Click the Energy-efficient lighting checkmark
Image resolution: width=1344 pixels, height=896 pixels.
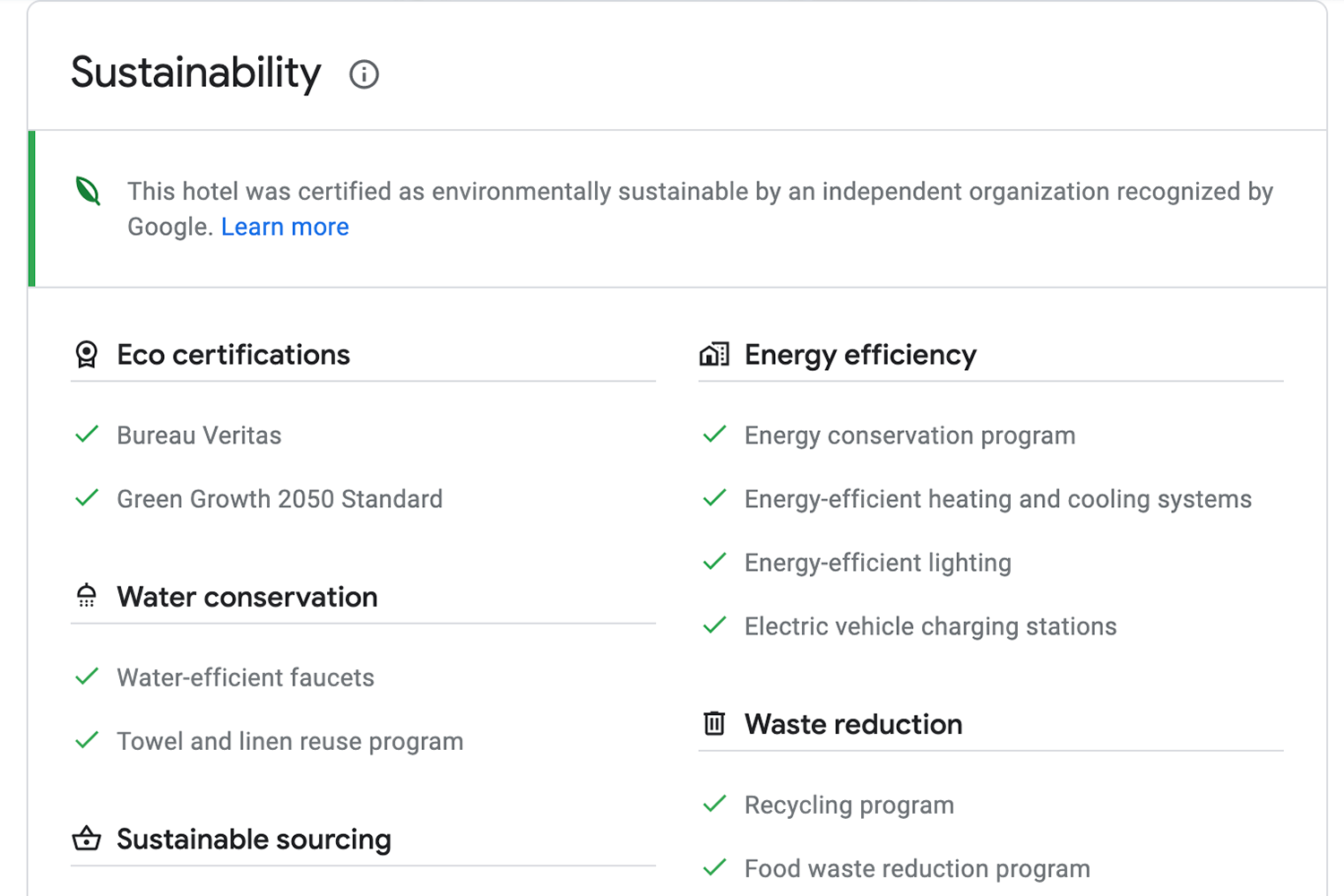pyautogui.click(x=714, y=563)
